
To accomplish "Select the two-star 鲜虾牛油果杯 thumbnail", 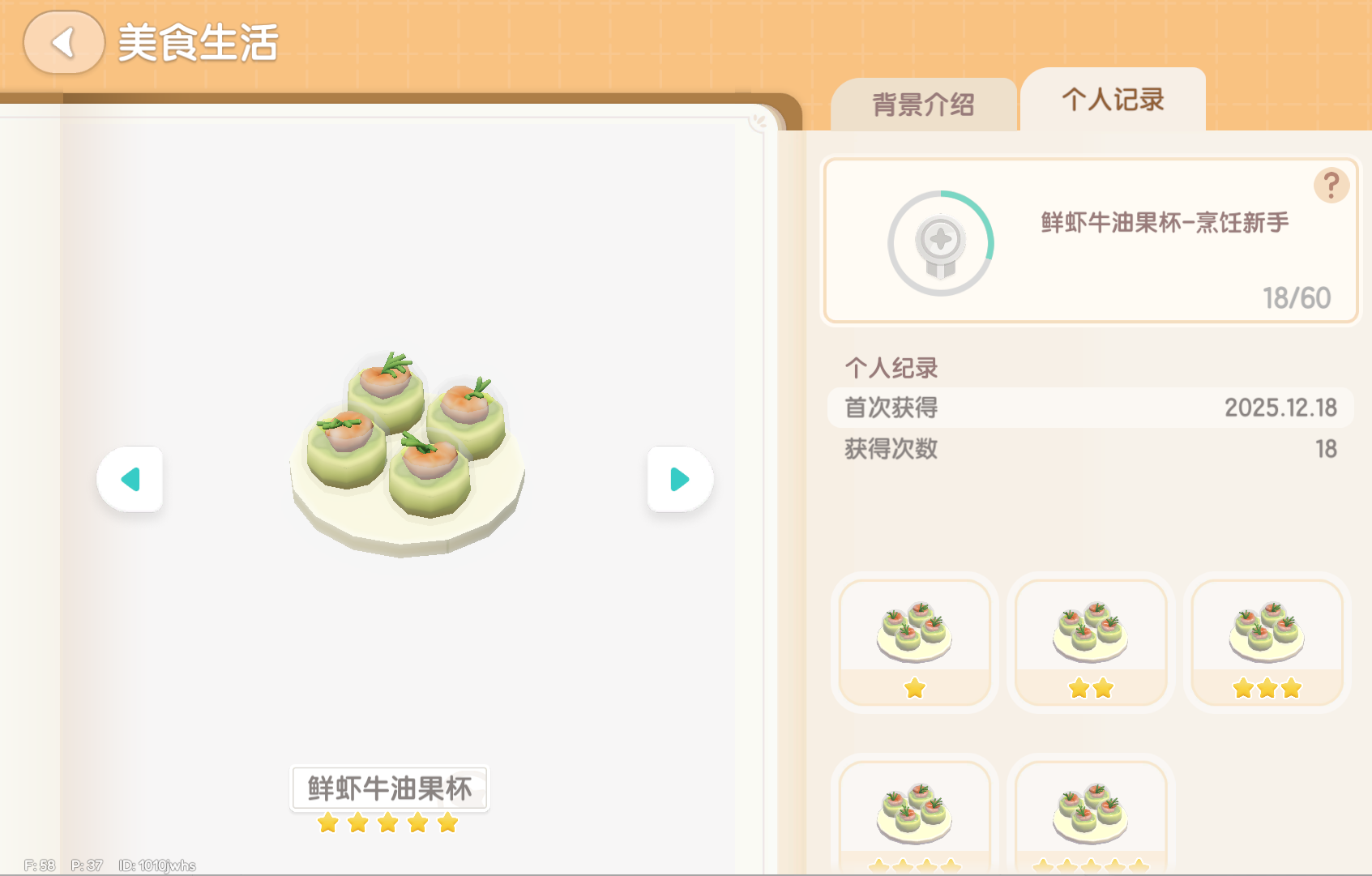I will 1091,643.
